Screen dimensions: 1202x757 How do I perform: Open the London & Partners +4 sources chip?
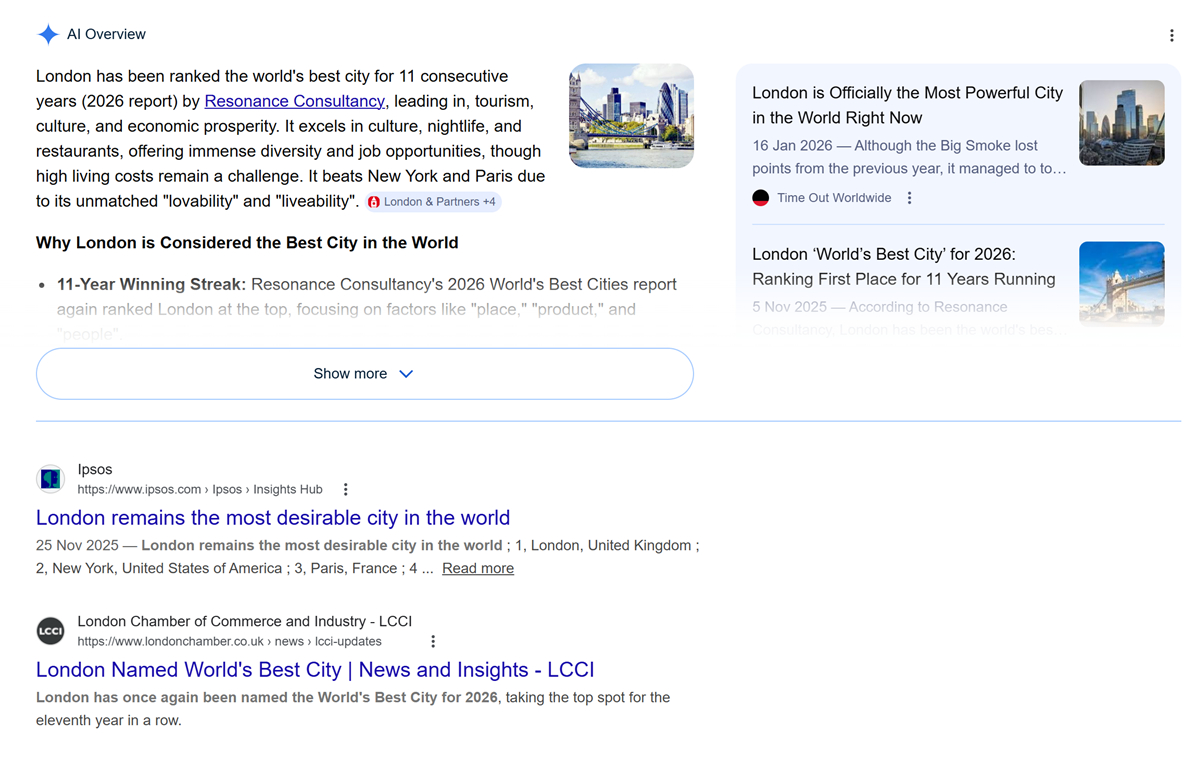click(433, 202)
